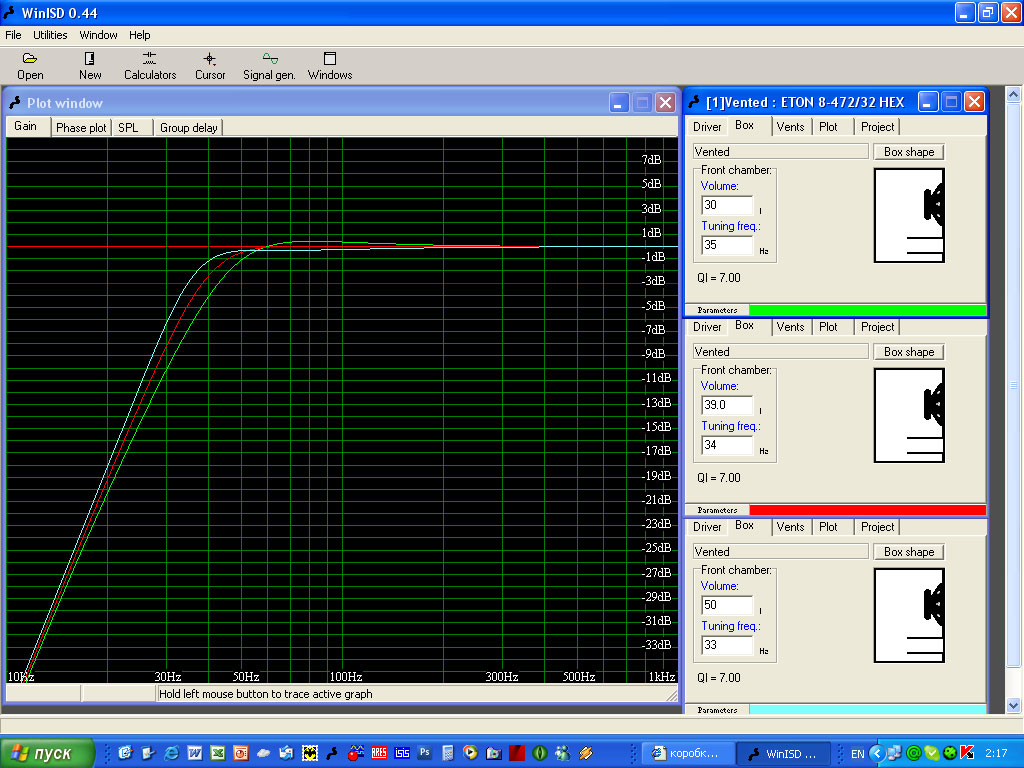Viewport: 1024px width, 768px height.
Task: Open Project tab in 50 l project panel
Action: click(x=877, y=526)
